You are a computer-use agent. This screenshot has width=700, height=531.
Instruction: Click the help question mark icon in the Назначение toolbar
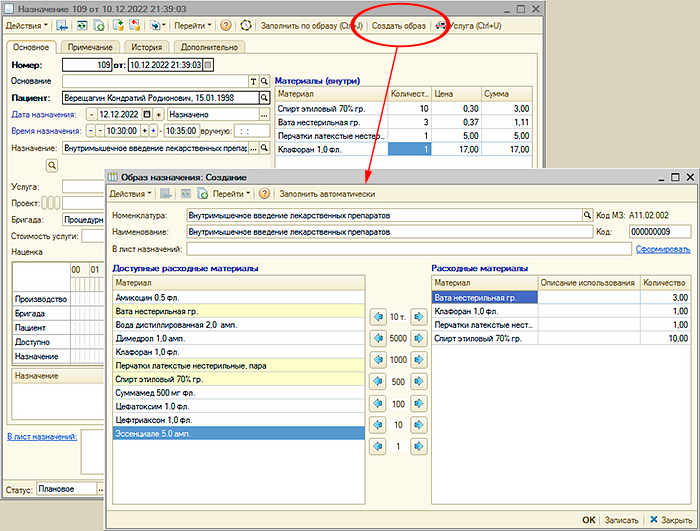[x=225, y=24]
